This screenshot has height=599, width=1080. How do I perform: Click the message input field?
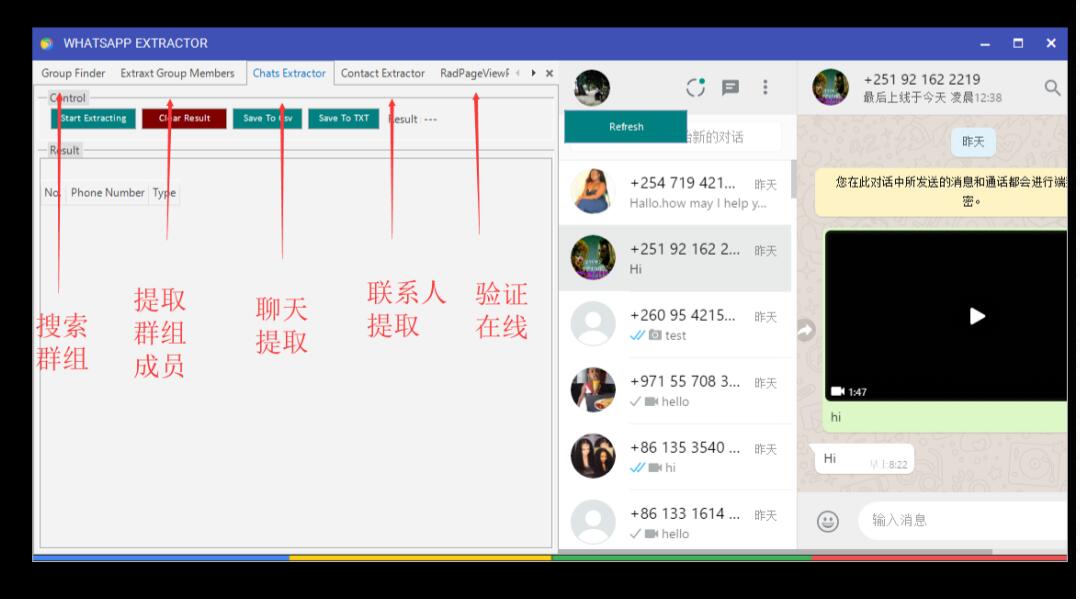(960, 520)
